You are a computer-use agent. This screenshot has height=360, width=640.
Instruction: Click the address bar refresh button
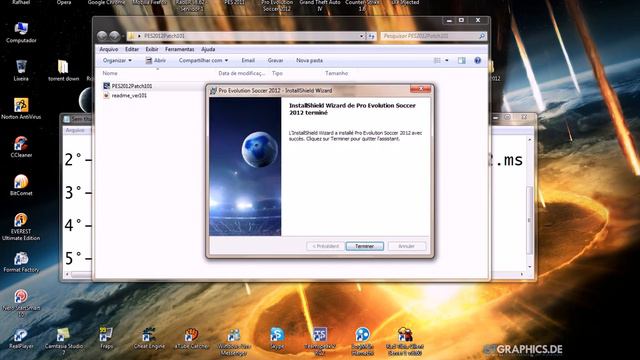click(371, 36)
